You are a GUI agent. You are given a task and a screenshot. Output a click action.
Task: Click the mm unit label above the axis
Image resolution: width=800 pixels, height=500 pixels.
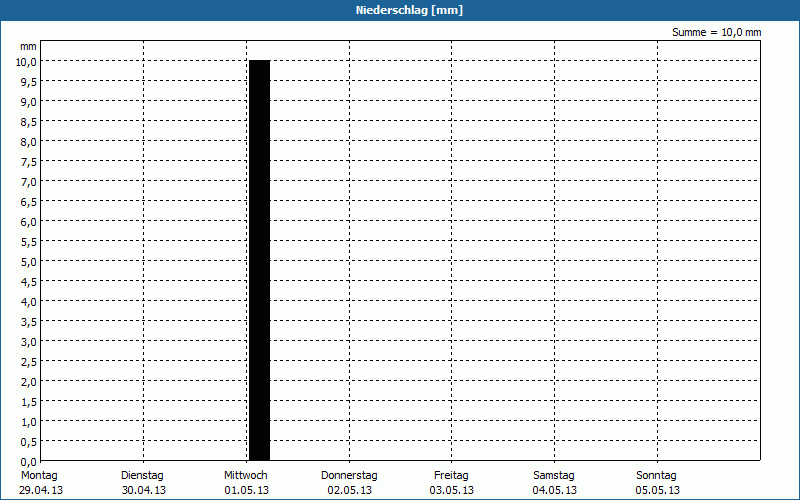pyautogui.click(x=28, y=46)
